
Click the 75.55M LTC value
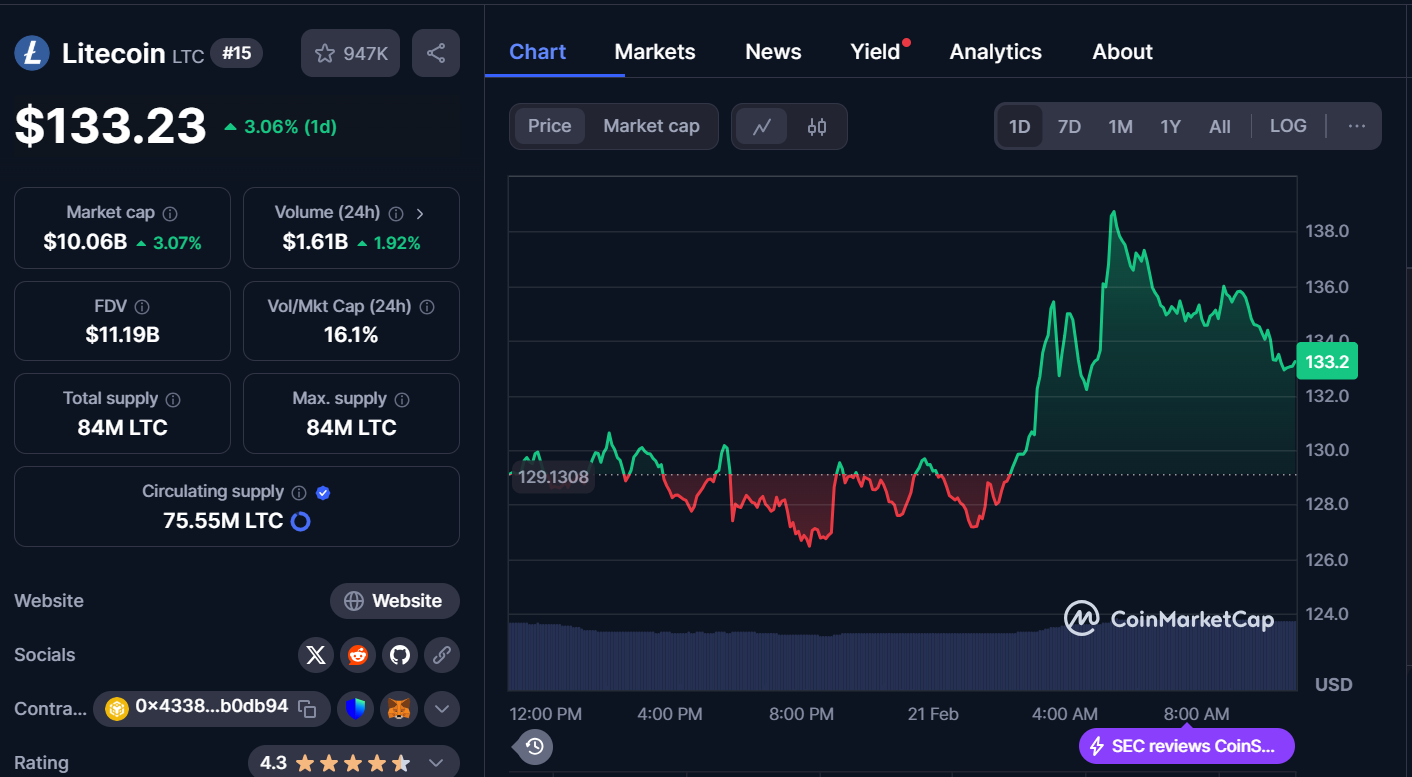[x=223, y=521]
